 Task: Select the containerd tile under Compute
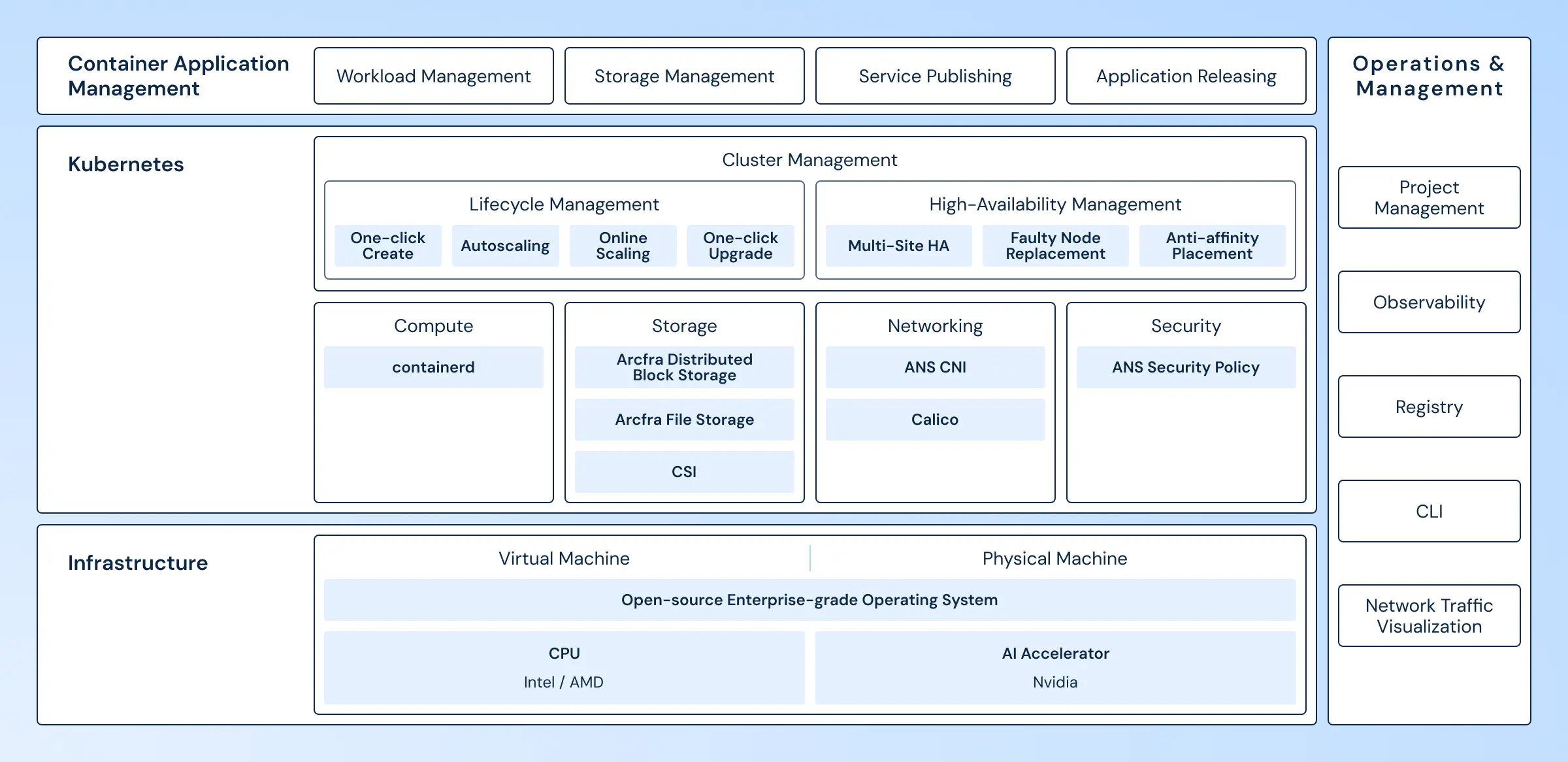click(x=433, y=367)
